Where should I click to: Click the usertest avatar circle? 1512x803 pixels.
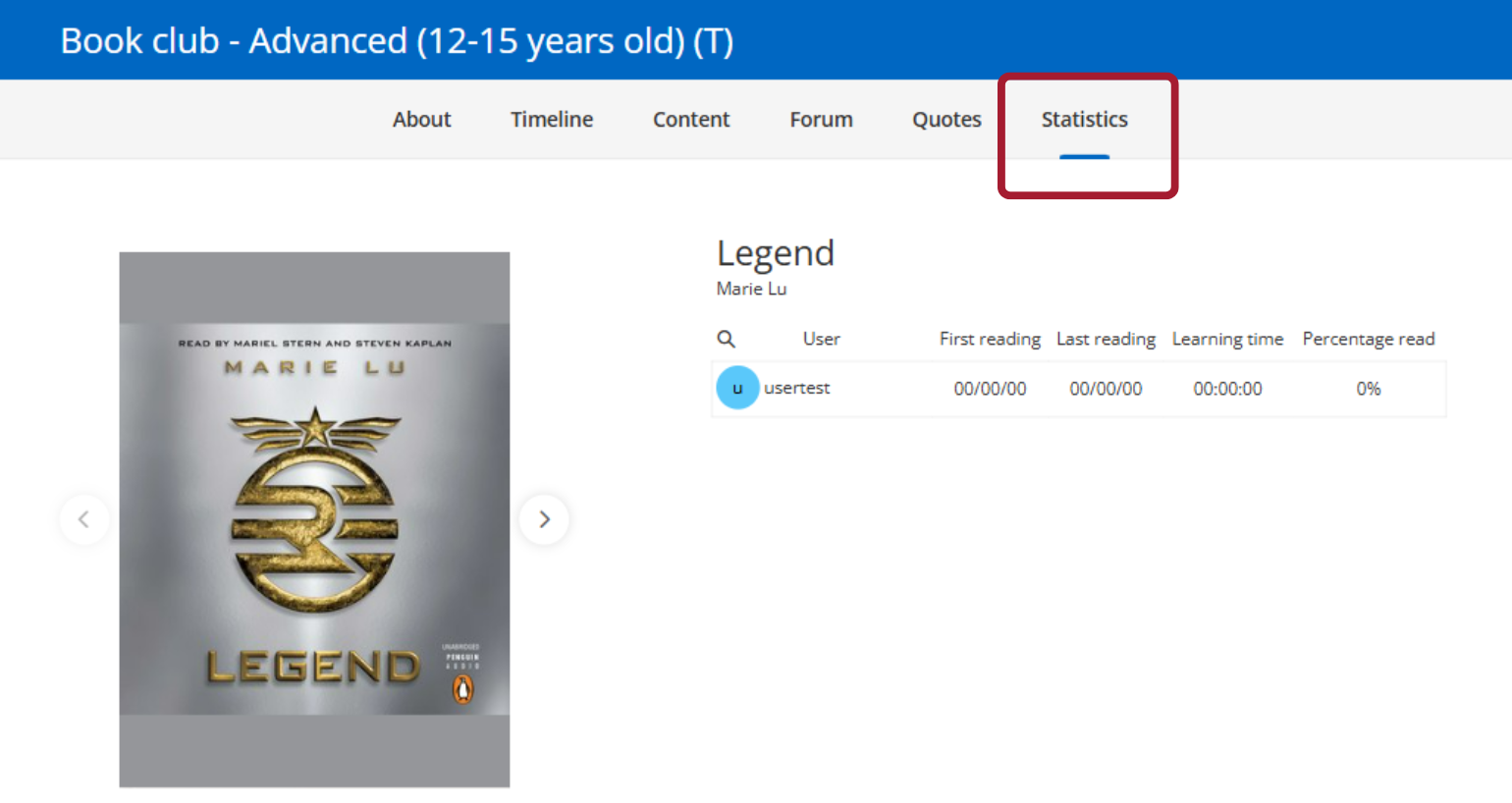737,388
